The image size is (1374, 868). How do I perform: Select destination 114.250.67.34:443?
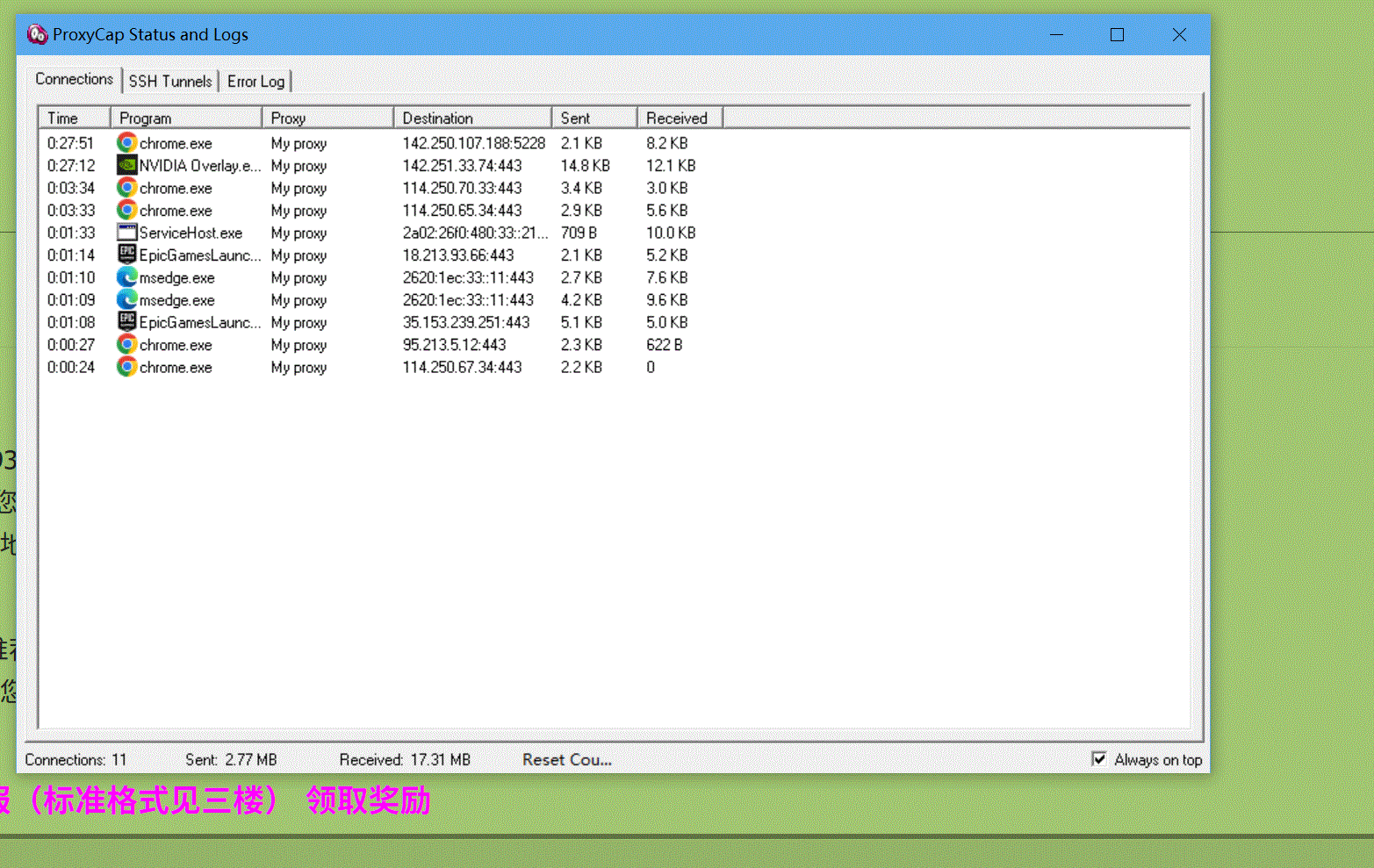tap(463, 367)
